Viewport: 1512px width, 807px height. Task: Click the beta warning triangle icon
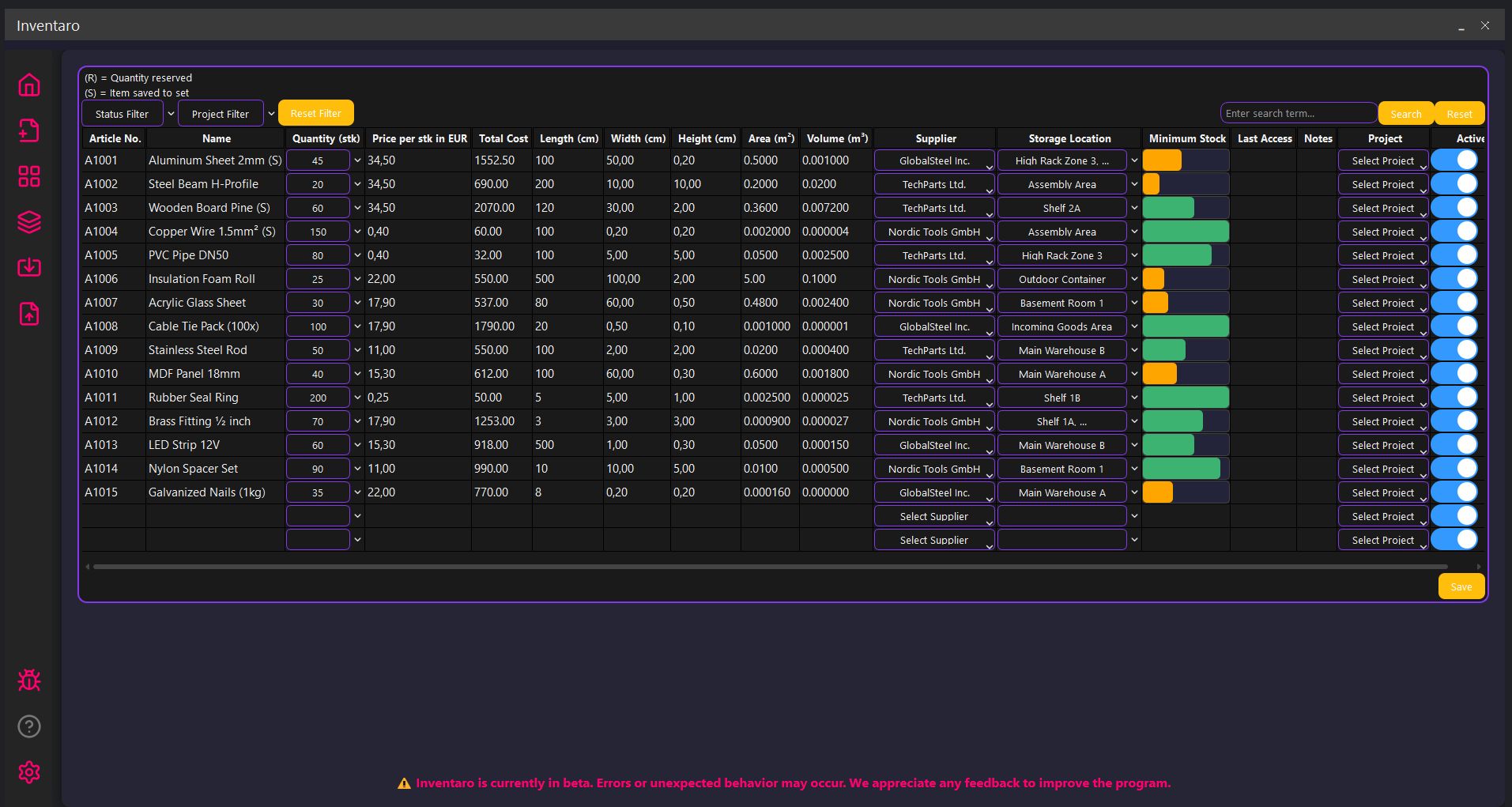[x=404, y=783]
